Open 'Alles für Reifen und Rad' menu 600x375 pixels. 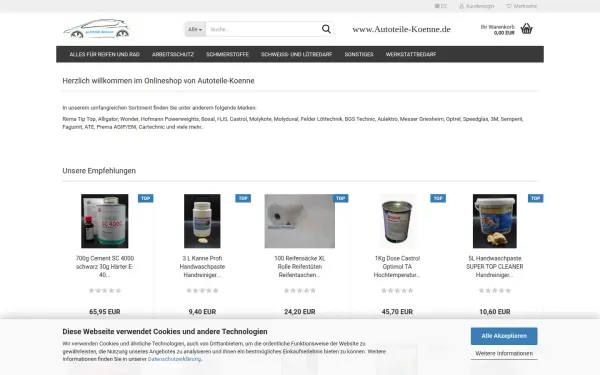[104, 54]
